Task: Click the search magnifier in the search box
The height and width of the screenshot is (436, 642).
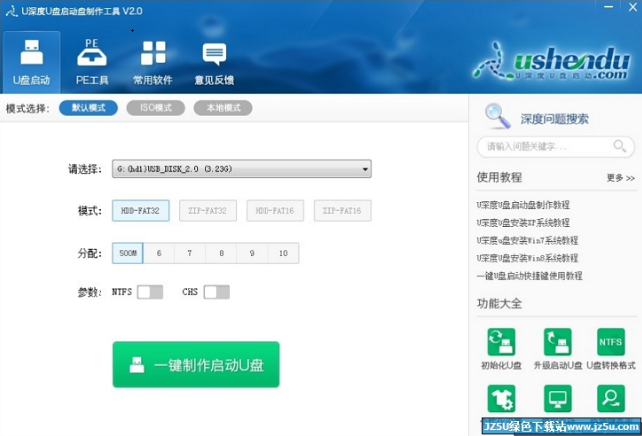Action: (x=619, y=146)
